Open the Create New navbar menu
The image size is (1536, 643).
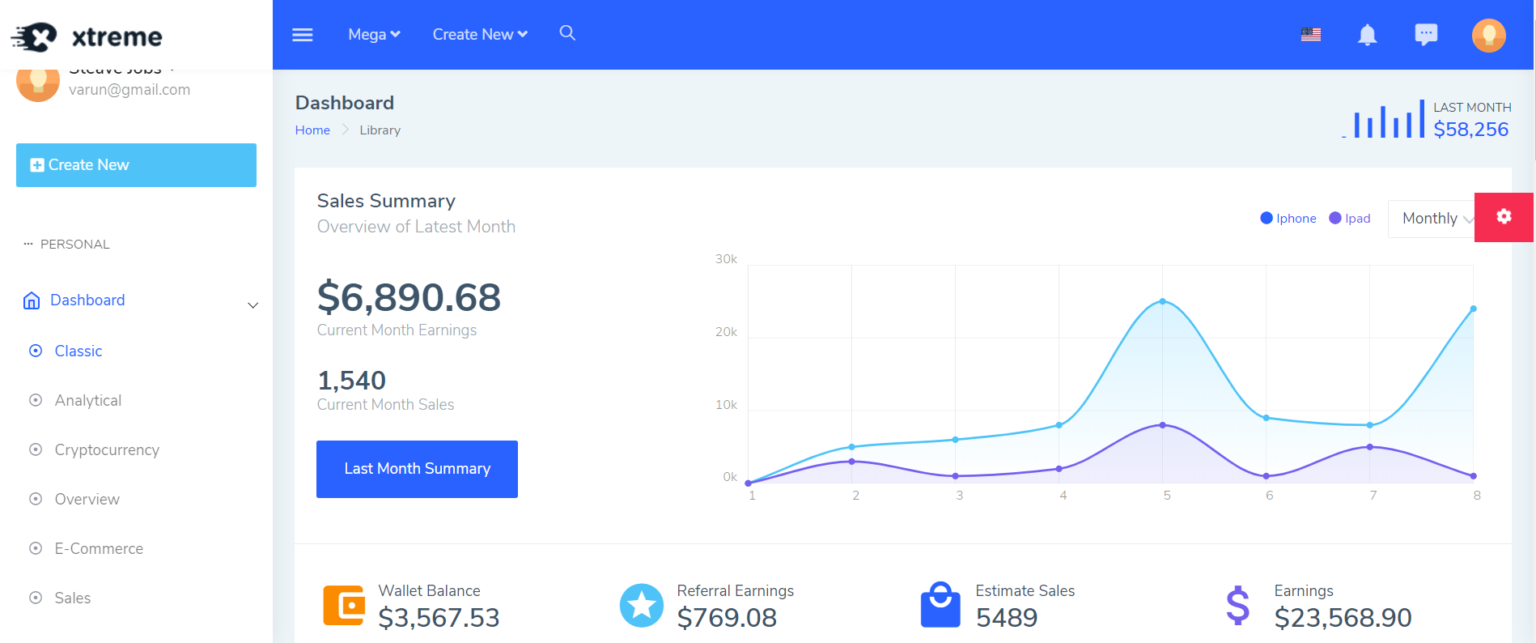pyautogui.click(x=479, y=34)
